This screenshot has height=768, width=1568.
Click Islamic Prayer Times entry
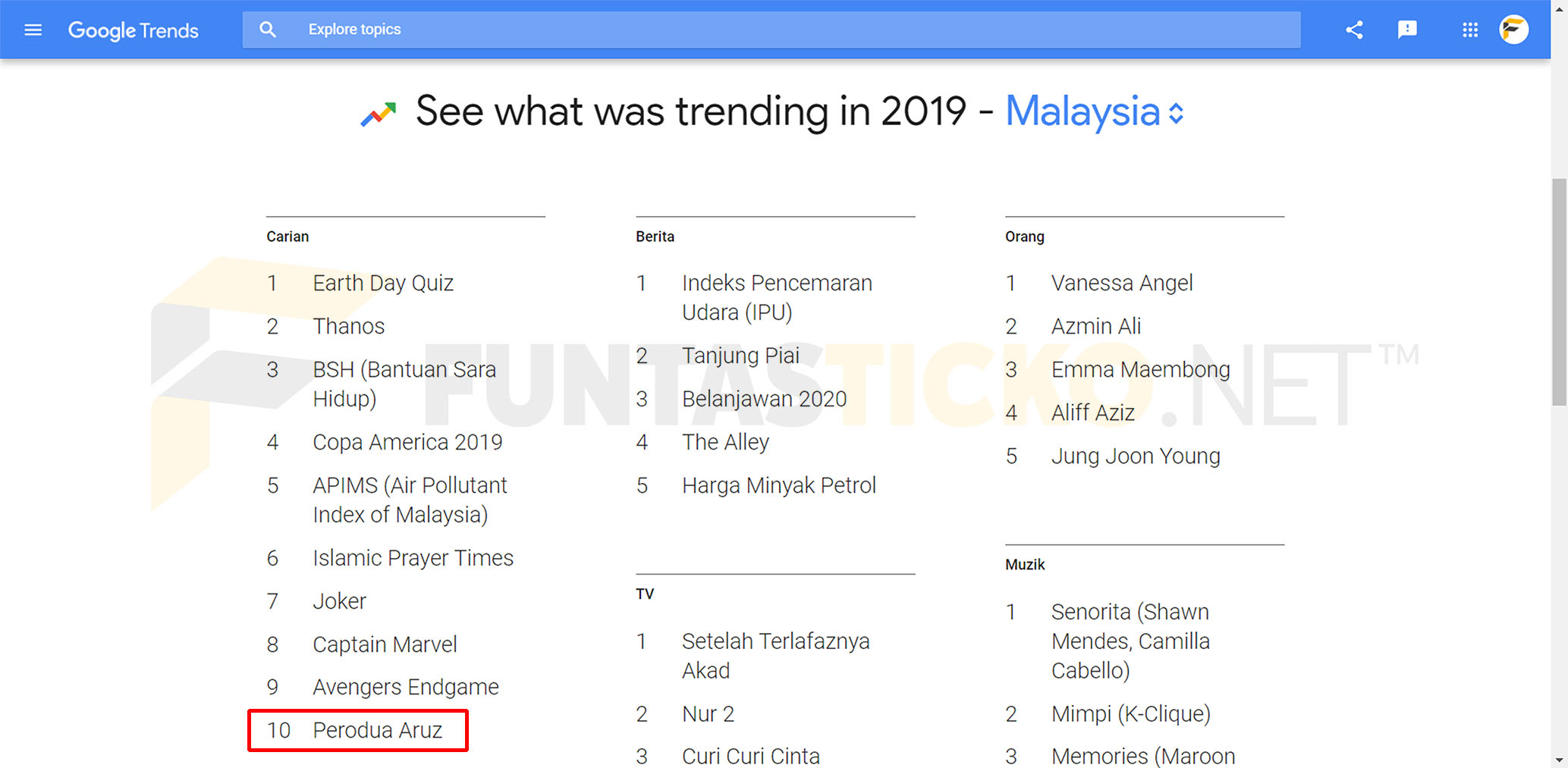pos(413,558)
